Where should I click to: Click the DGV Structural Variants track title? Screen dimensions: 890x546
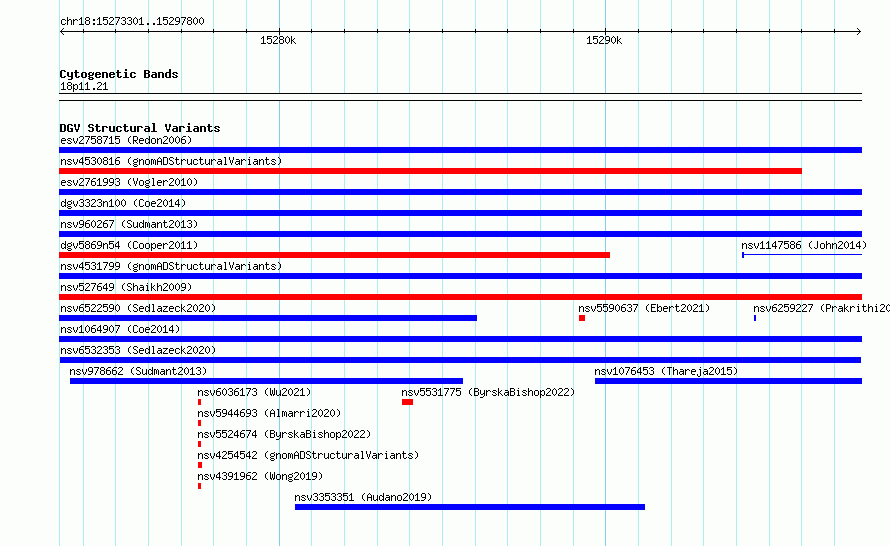click(140, 128)
